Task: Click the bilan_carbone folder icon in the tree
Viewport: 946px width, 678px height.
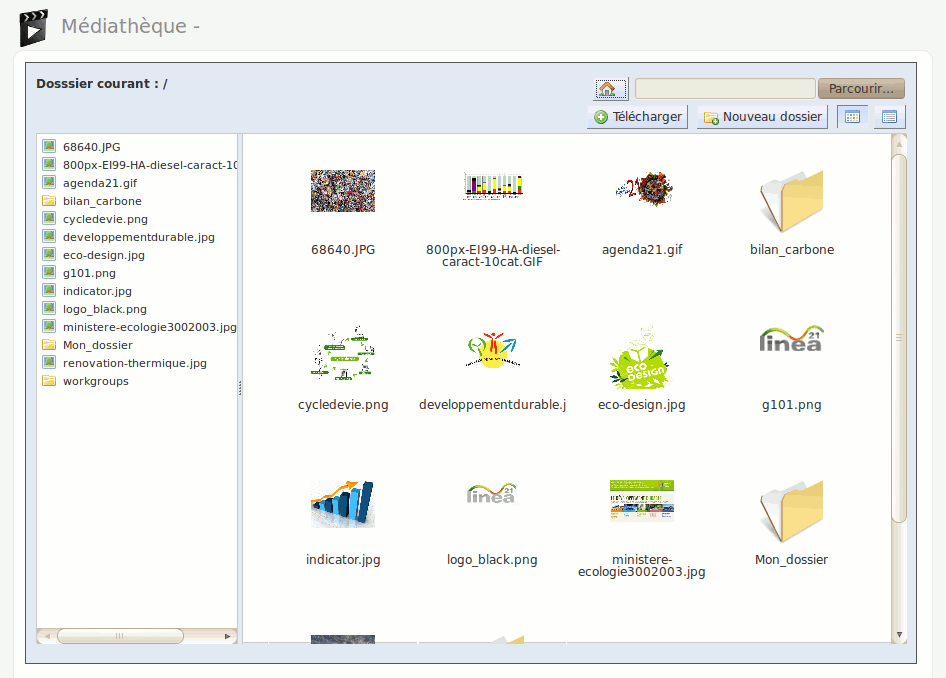Action: [x=49, y=200]
